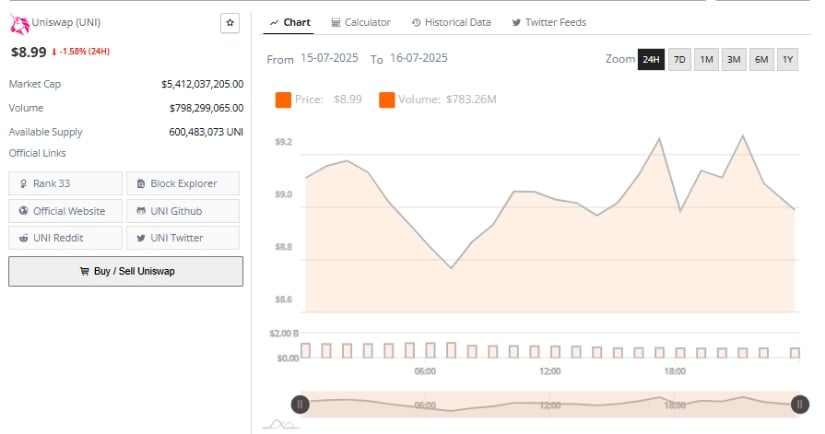Click the left range navigator handle
This screenshot has height=434, width=825.
(x=300, y=405)
